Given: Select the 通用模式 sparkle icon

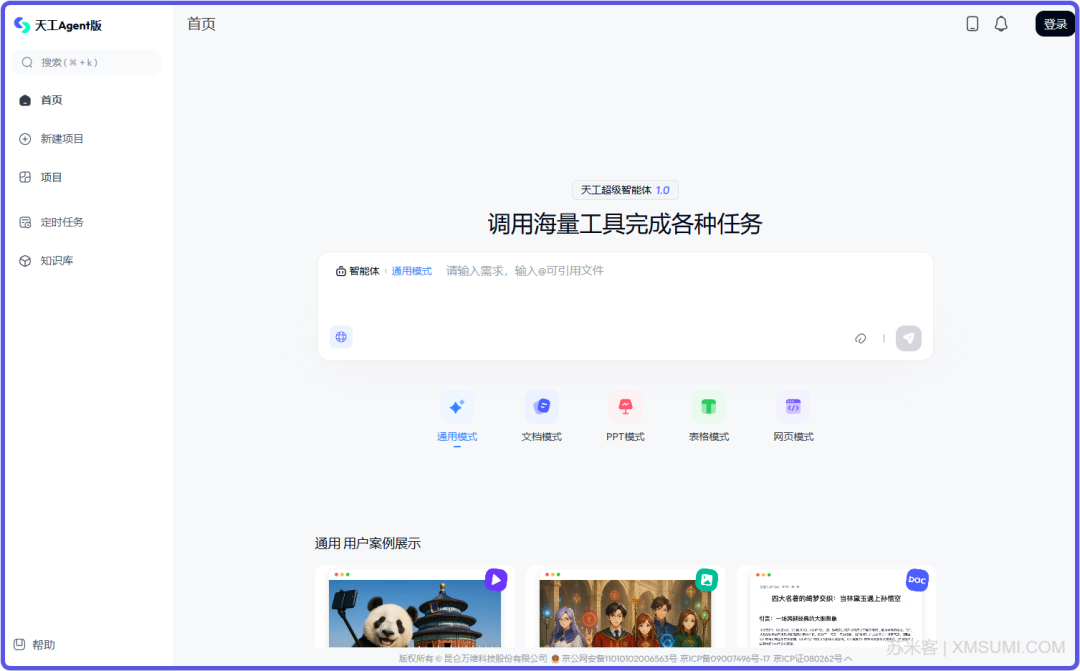Looking at the screenshot, I should (457, 407).
